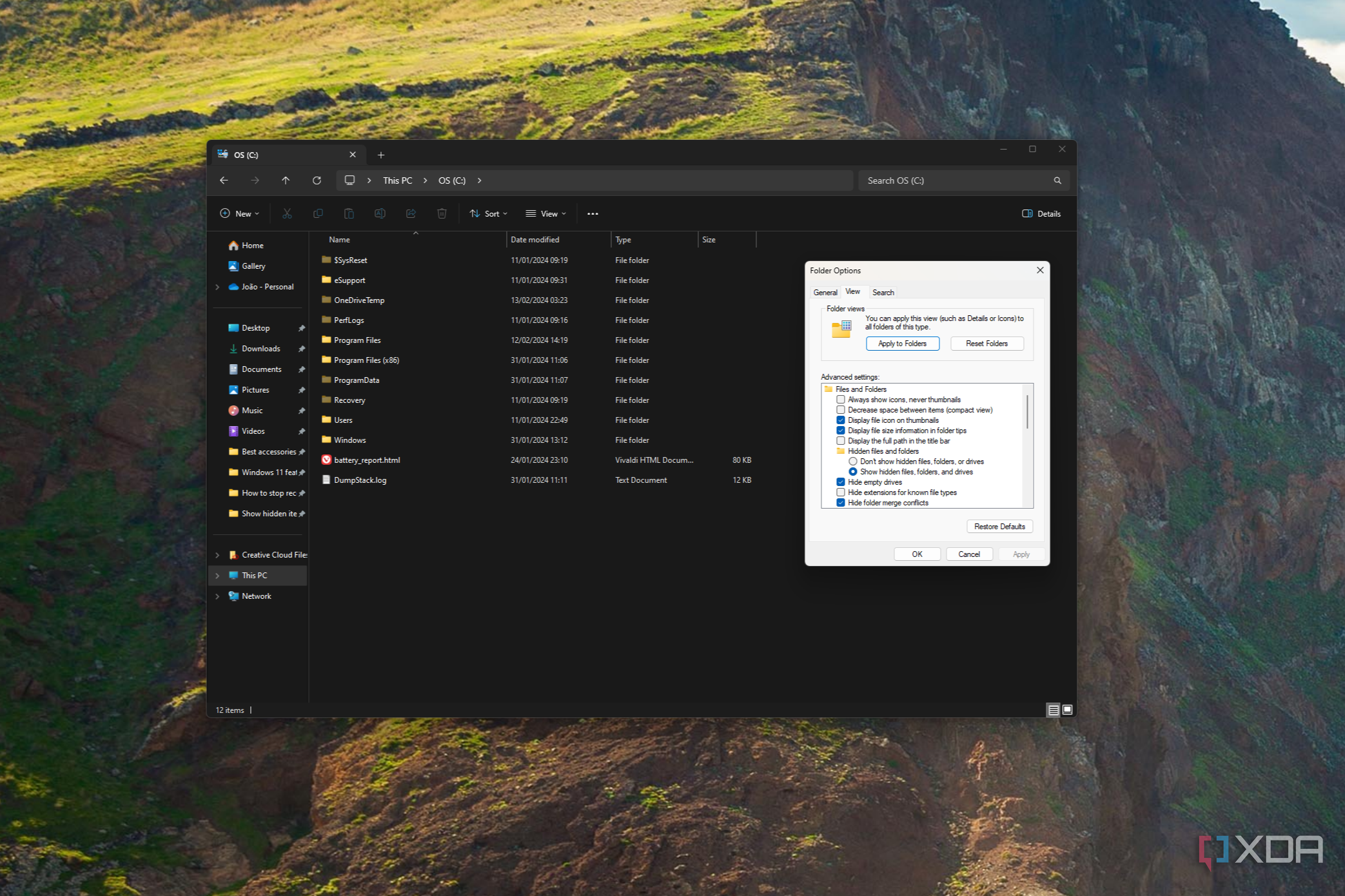Uncheck 'Hide empty drives' option
Viewport: 1345px width, 896px height.
point(841,482)
